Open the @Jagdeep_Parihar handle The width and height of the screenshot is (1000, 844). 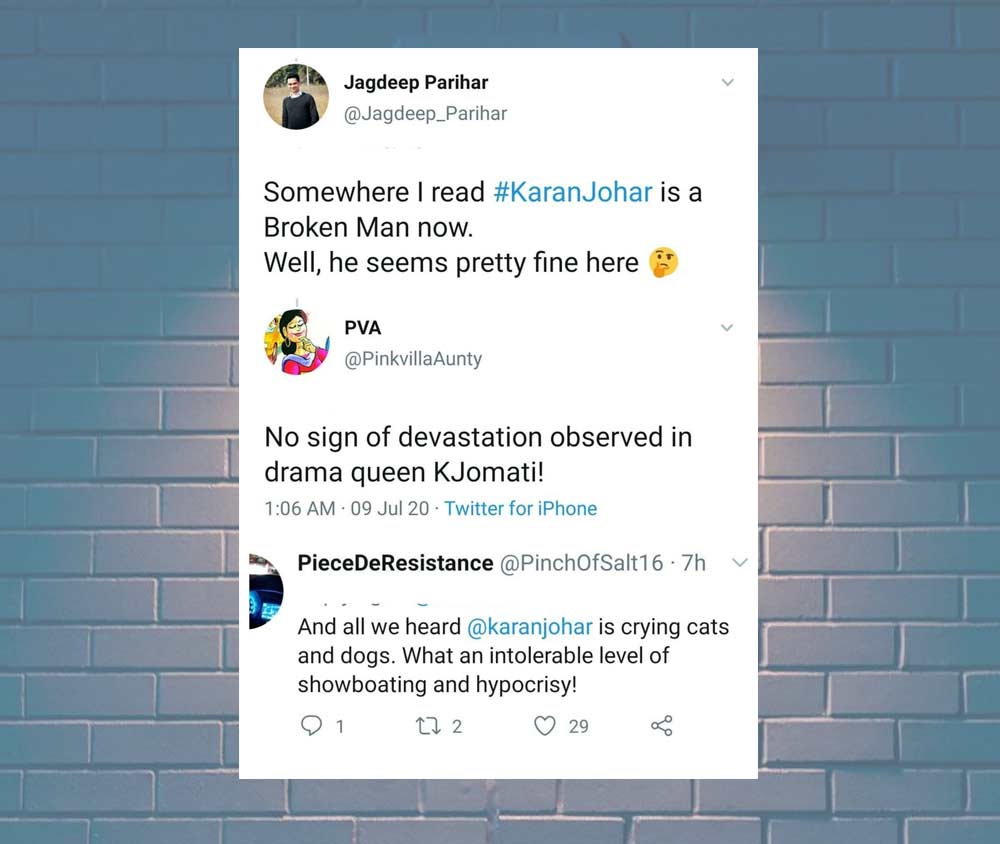point(425,113)
